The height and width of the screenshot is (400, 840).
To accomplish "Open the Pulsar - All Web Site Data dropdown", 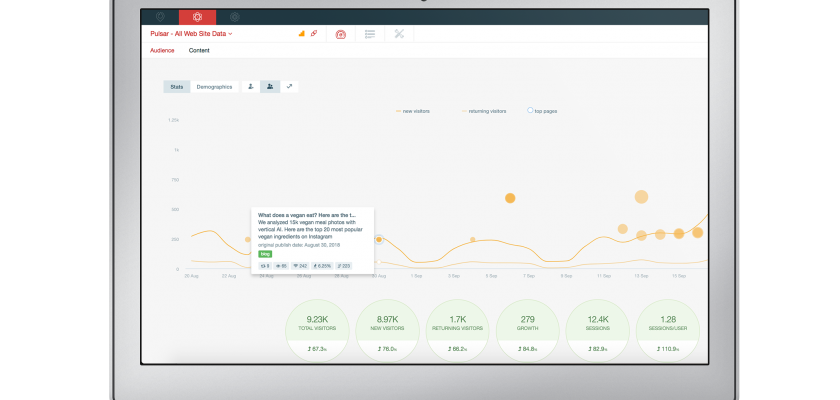I will click(191, 34).
